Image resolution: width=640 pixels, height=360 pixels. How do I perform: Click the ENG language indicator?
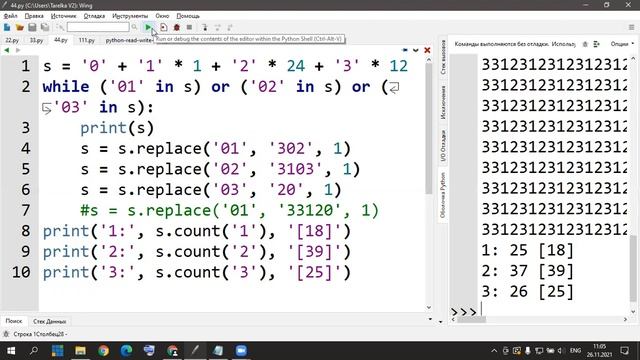click(575, 351)
